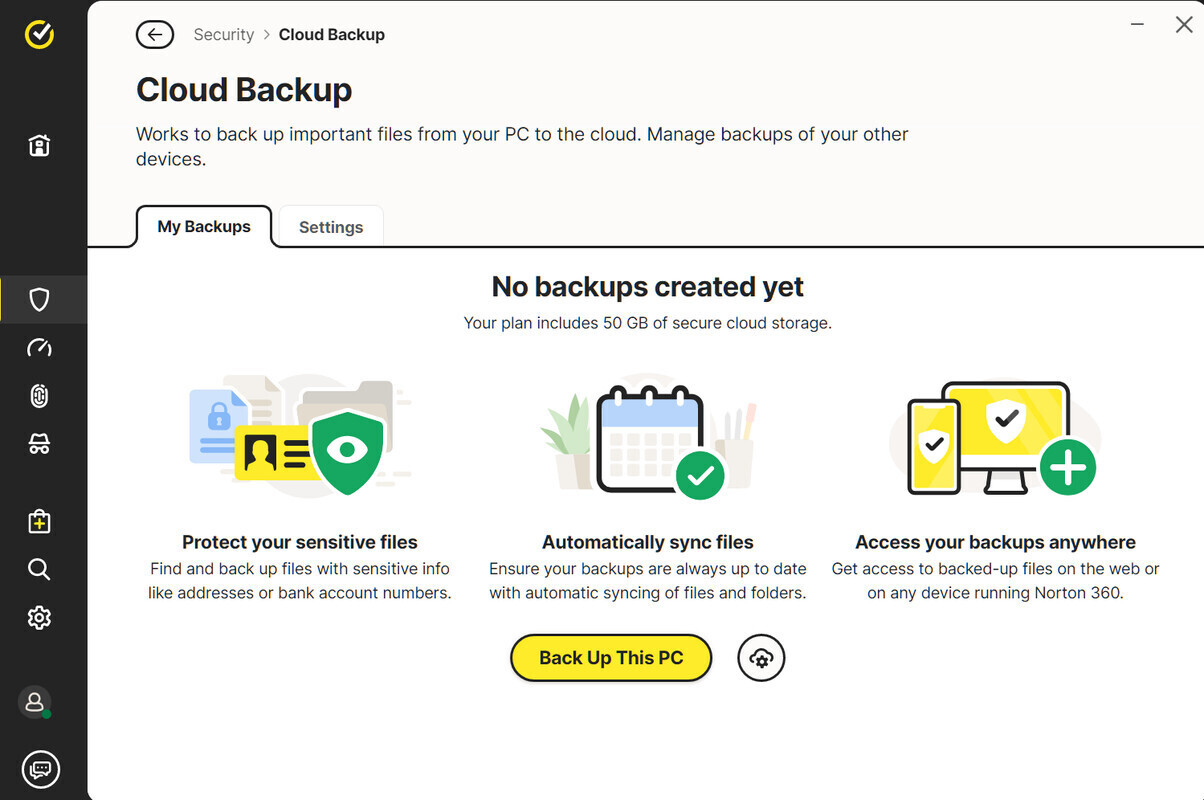
Task: Open the Privacy incognito section
Action: (39, 444)
